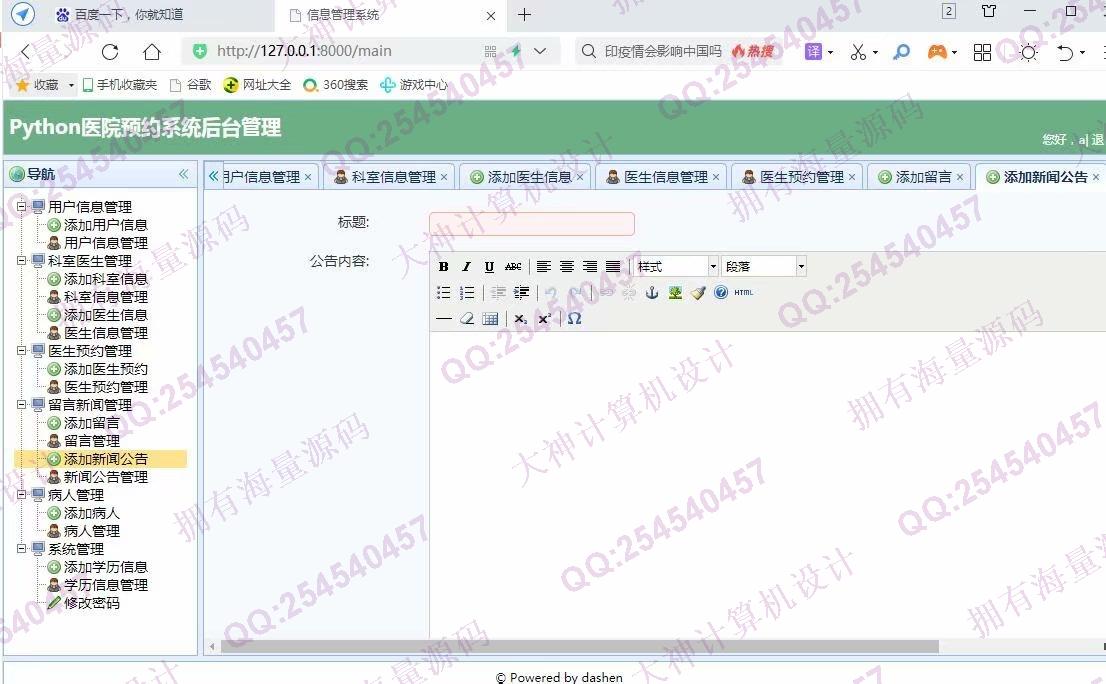
Task: Close the 添加留言 tab
Action: coord(960,177)
